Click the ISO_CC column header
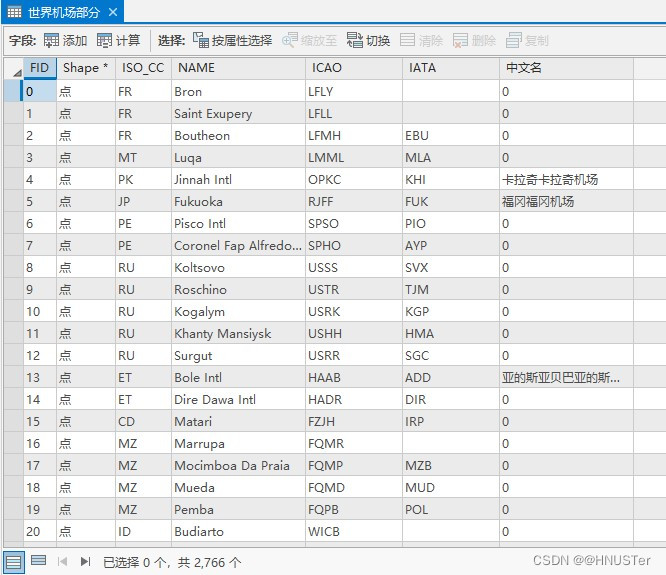 point(143,68)
